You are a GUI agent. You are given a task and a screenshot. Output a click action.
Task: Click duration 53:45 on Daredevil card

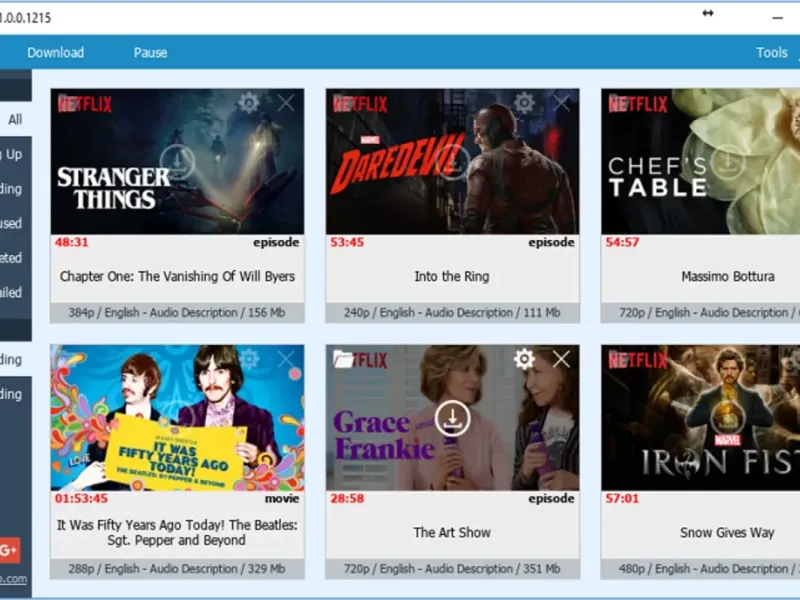[x=347, y=242]
